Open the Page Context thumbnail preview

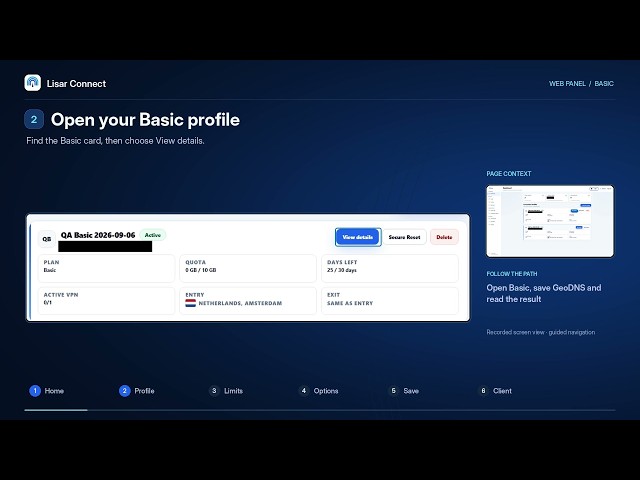(x=550, y=221)
